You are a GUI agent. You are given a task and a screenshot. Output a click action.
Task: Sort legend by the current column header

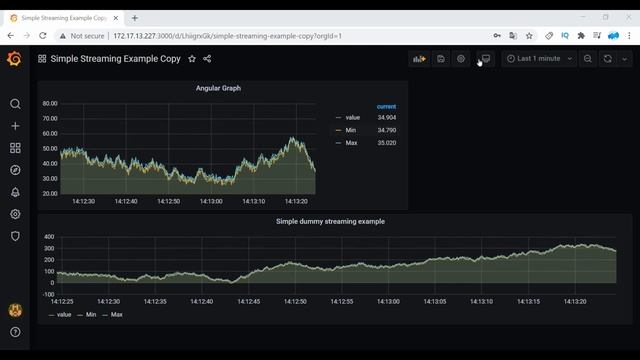coord(386,107)
